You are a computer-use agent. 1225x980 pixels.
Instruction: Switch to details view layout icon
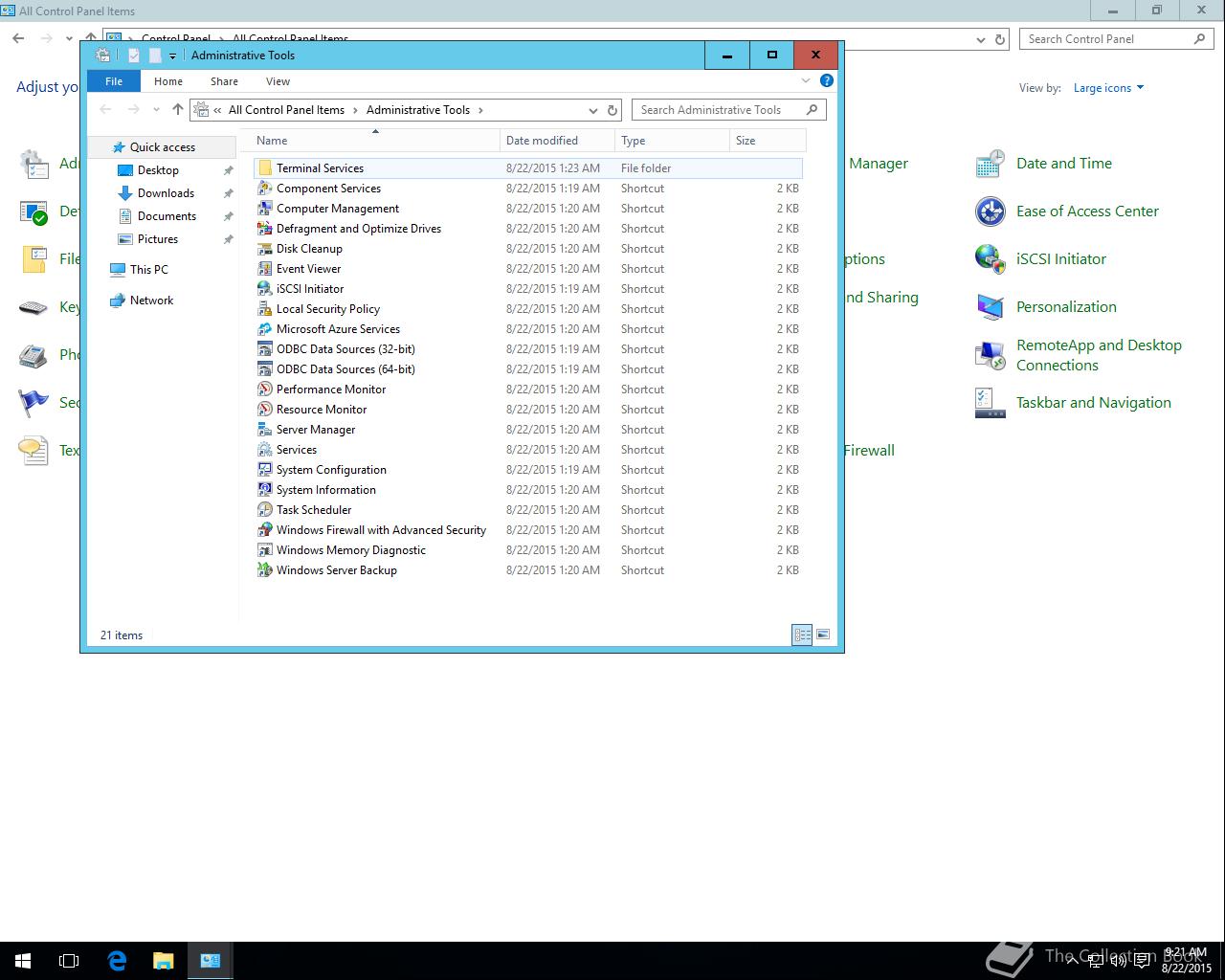(802, 635)
